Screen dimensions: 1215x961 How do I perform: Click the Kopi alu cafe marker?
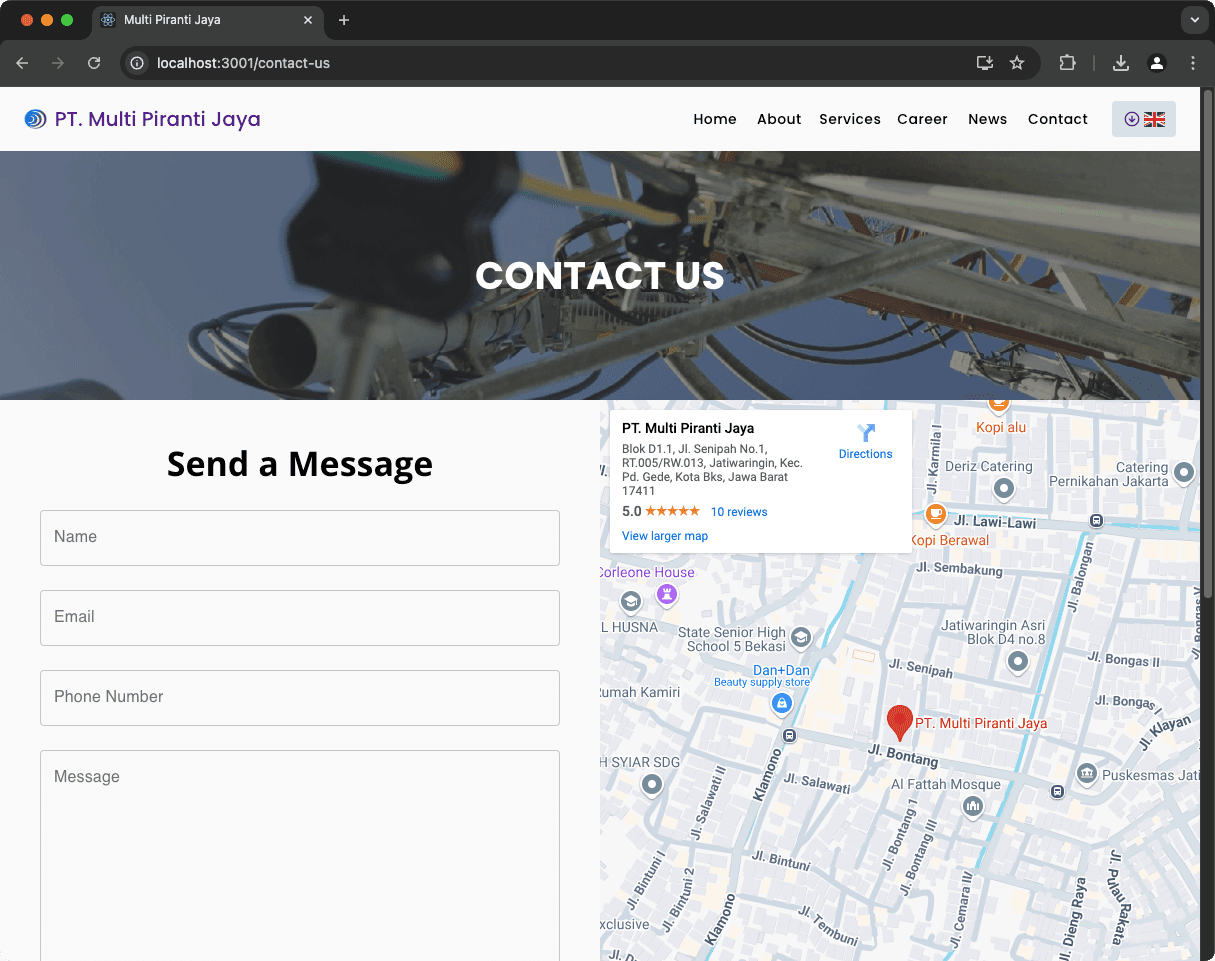(x=998, y=405)
